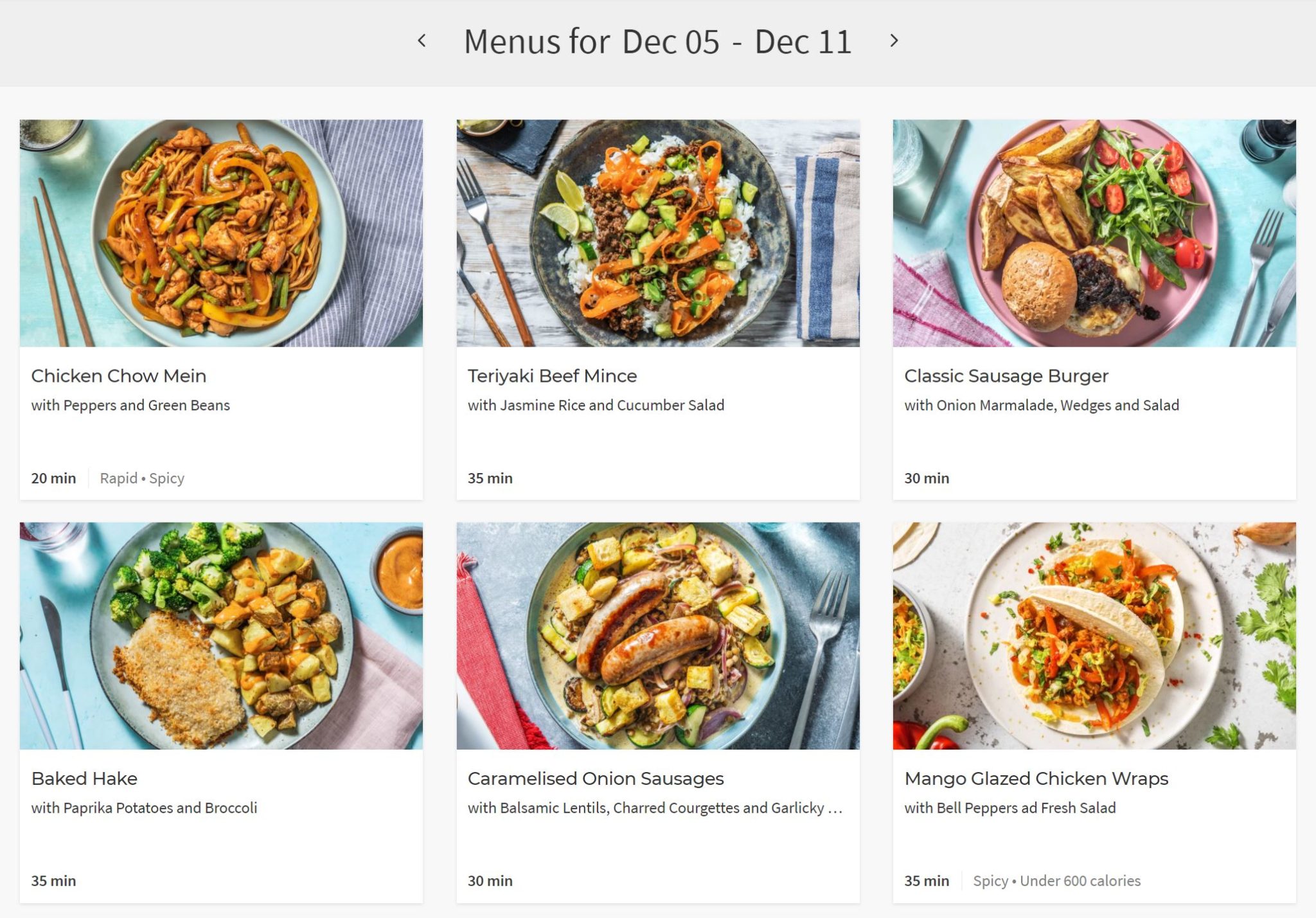The width and height of the screenshot is (1316, 918).
Task: Open the Teriyaki Beef Mince recipe
Action: click(x=552, y=376)
